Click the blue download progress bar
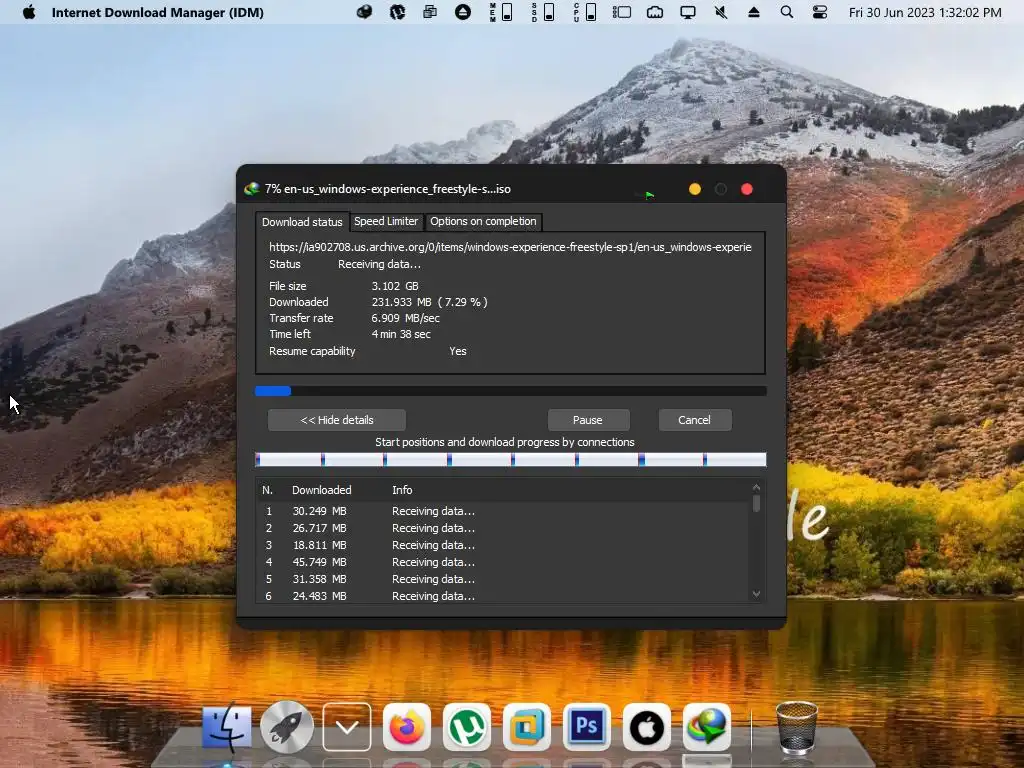The width and height of the screenshot is (1024, 768). [511, 391]
